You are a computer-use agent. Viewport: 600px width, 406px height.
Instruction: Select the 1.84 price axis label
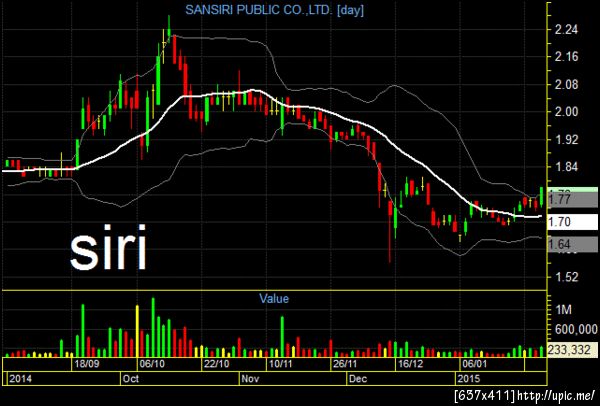567,167
